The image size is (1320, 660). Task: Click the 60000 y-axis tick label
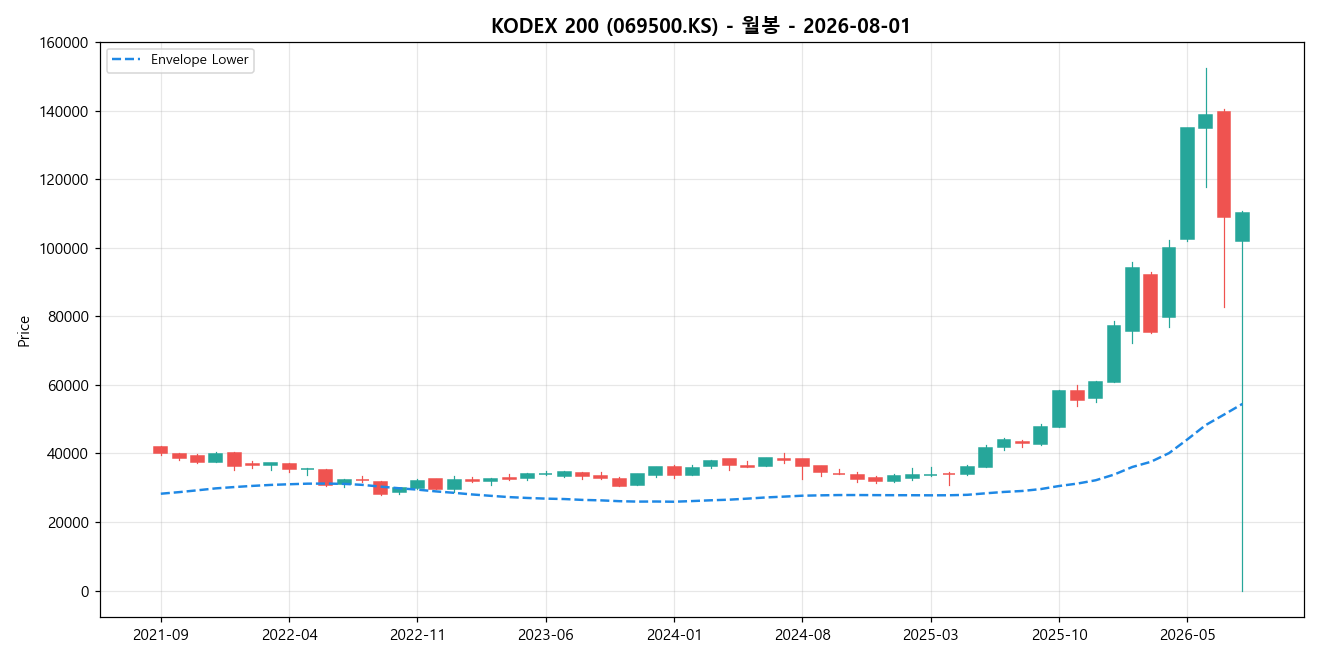pyautogui.click(x=66, y=385)
